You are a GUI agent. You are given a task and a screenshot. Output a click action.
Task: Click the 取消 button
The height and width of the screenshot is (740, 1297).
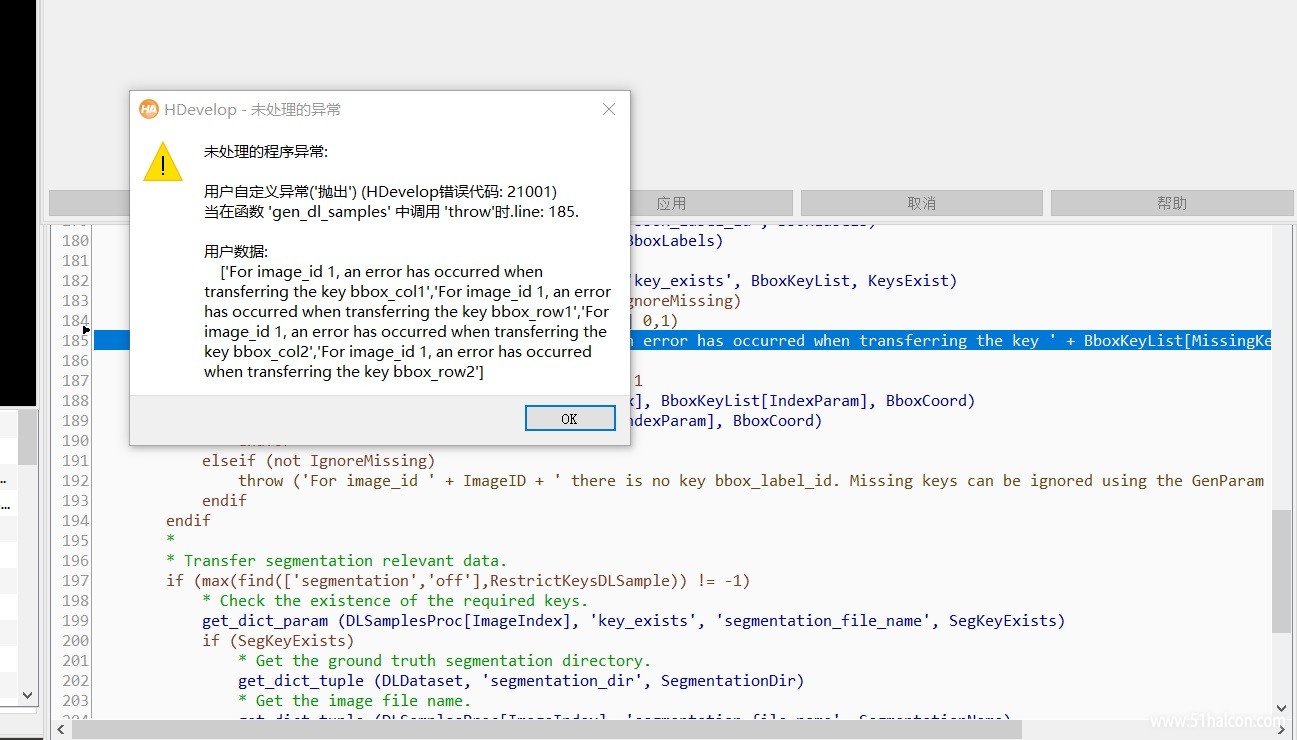pos(921,203)
